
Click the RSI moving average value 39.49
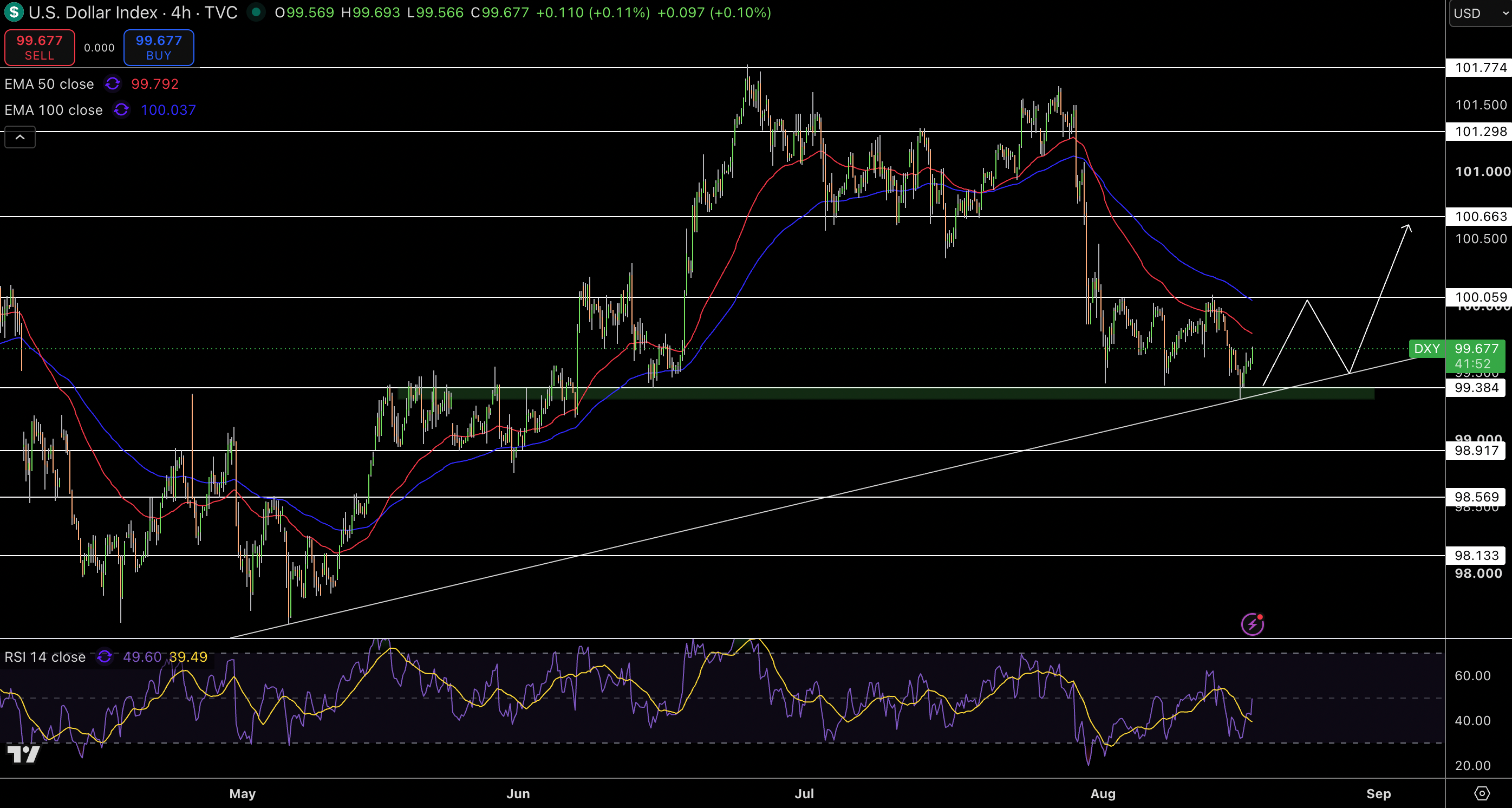tap(188, 656)
